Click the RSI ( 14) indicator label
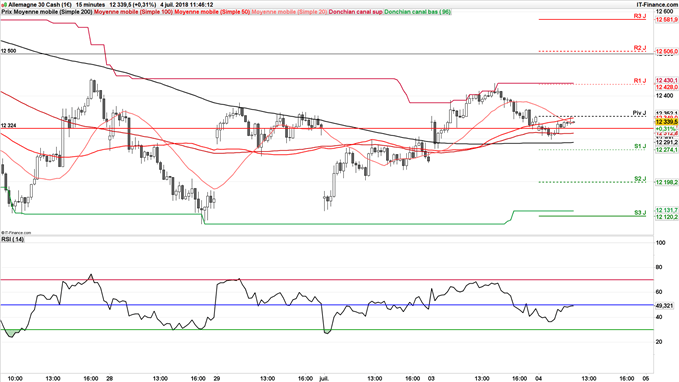This screenshot has width=679, height=382. tap(13, 240)
